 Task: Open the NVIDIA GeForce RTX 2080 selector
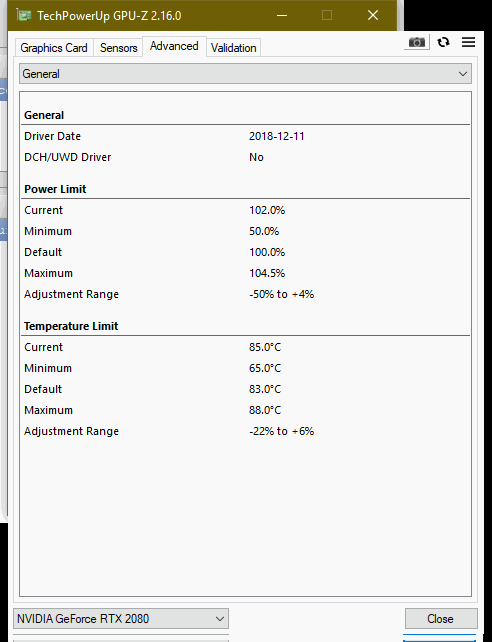pos(121,618)
